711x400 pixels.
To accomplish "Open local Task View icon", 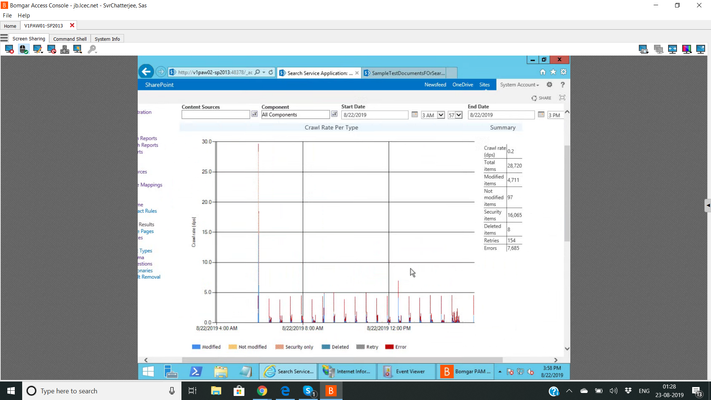I will (x=192, y=391).
